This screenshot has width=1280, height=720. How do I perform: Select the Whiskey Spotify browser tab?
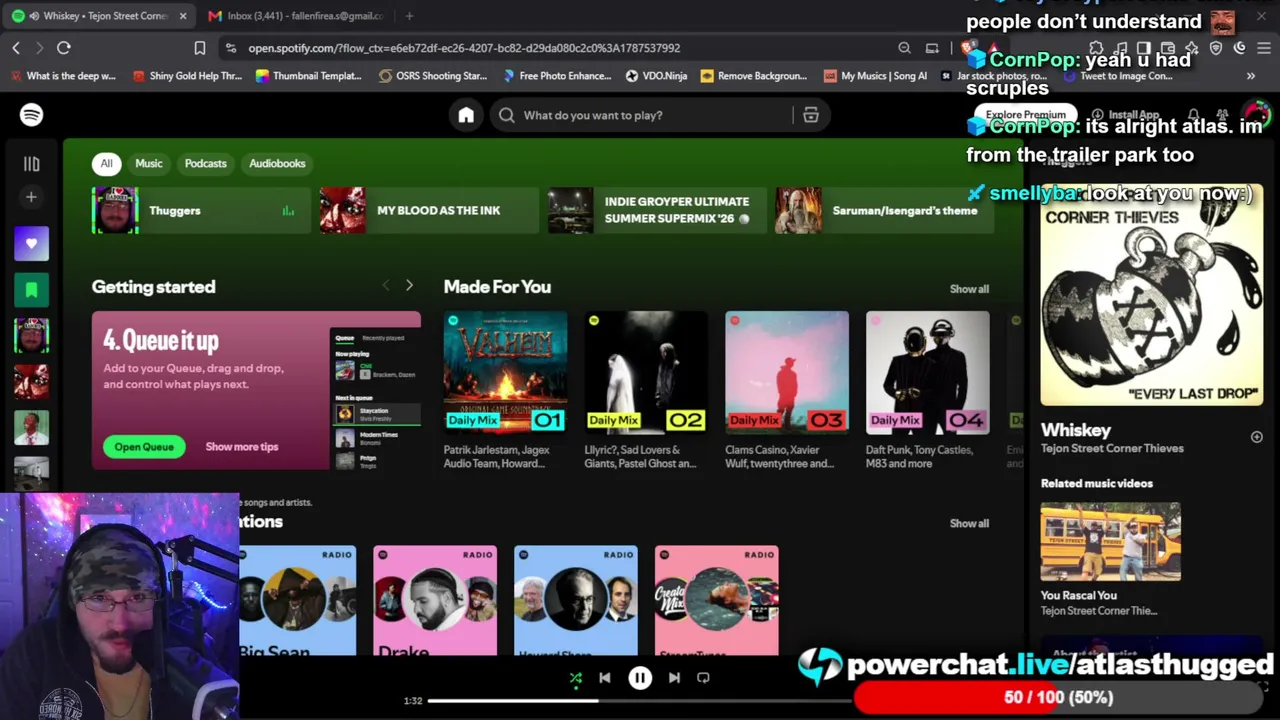[x=100, y=16]
